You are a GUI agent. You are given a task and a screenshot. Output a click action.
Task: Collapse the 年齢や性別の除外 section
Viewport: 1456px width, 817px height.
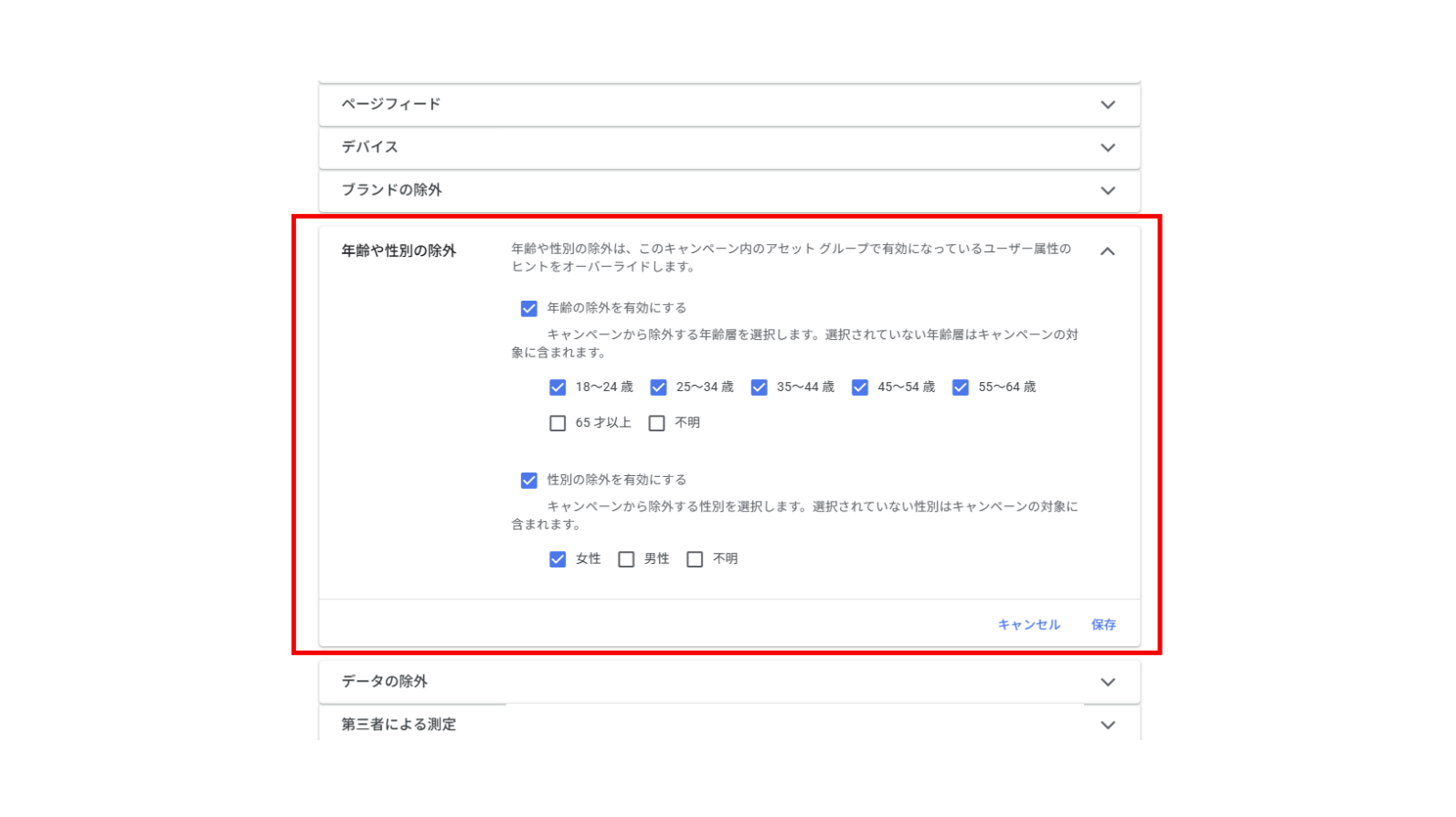tap(1107, 251)
